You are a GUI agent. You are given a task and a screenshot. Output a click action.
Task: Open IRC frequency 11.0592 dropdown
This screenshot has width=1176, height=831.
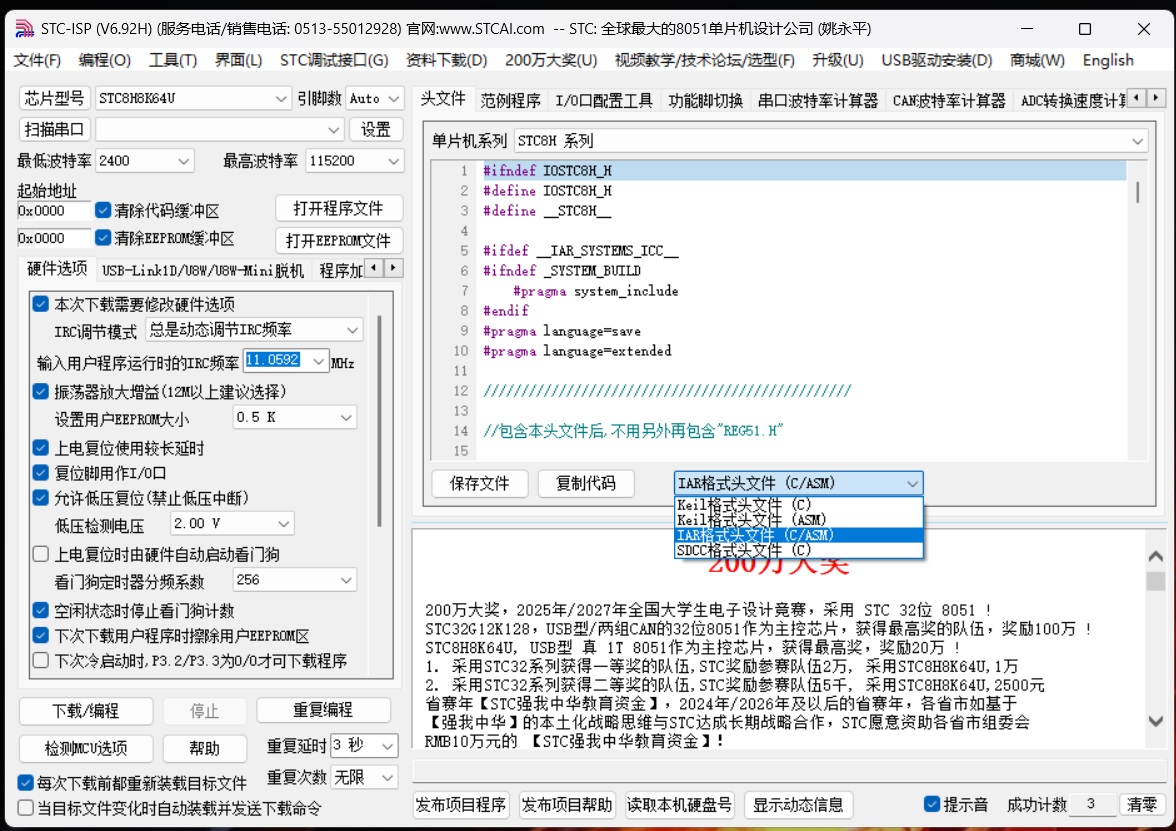tap(286, 361)
